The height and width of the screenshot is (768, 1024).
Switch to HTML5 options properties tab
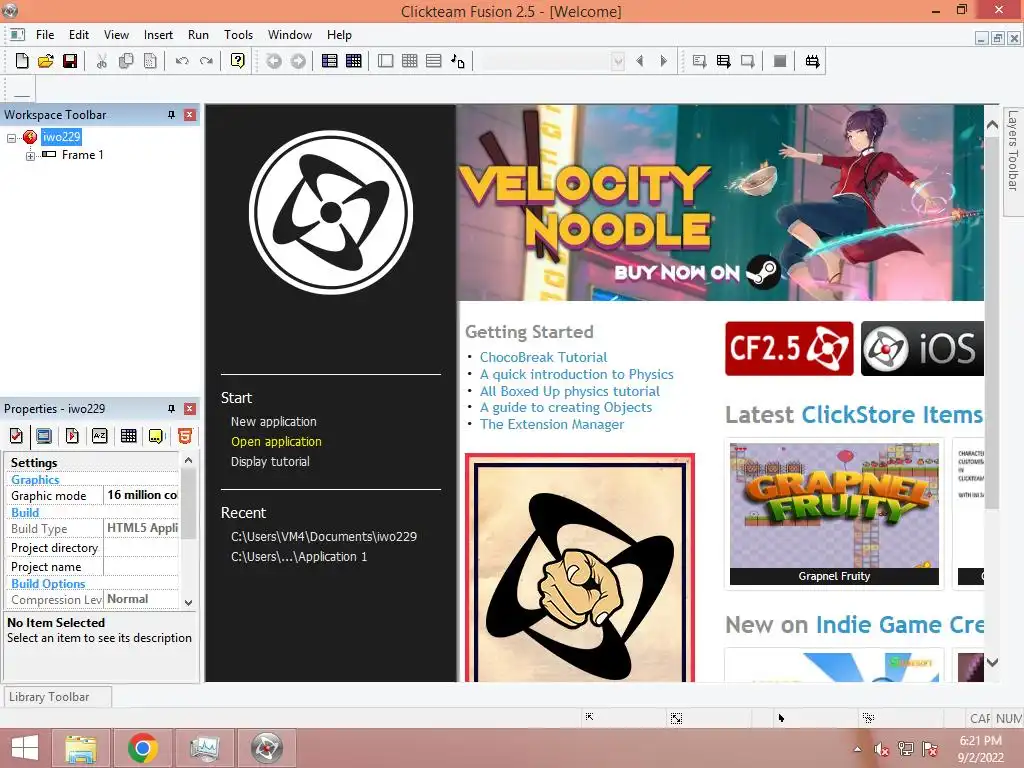tap(185, 436)
